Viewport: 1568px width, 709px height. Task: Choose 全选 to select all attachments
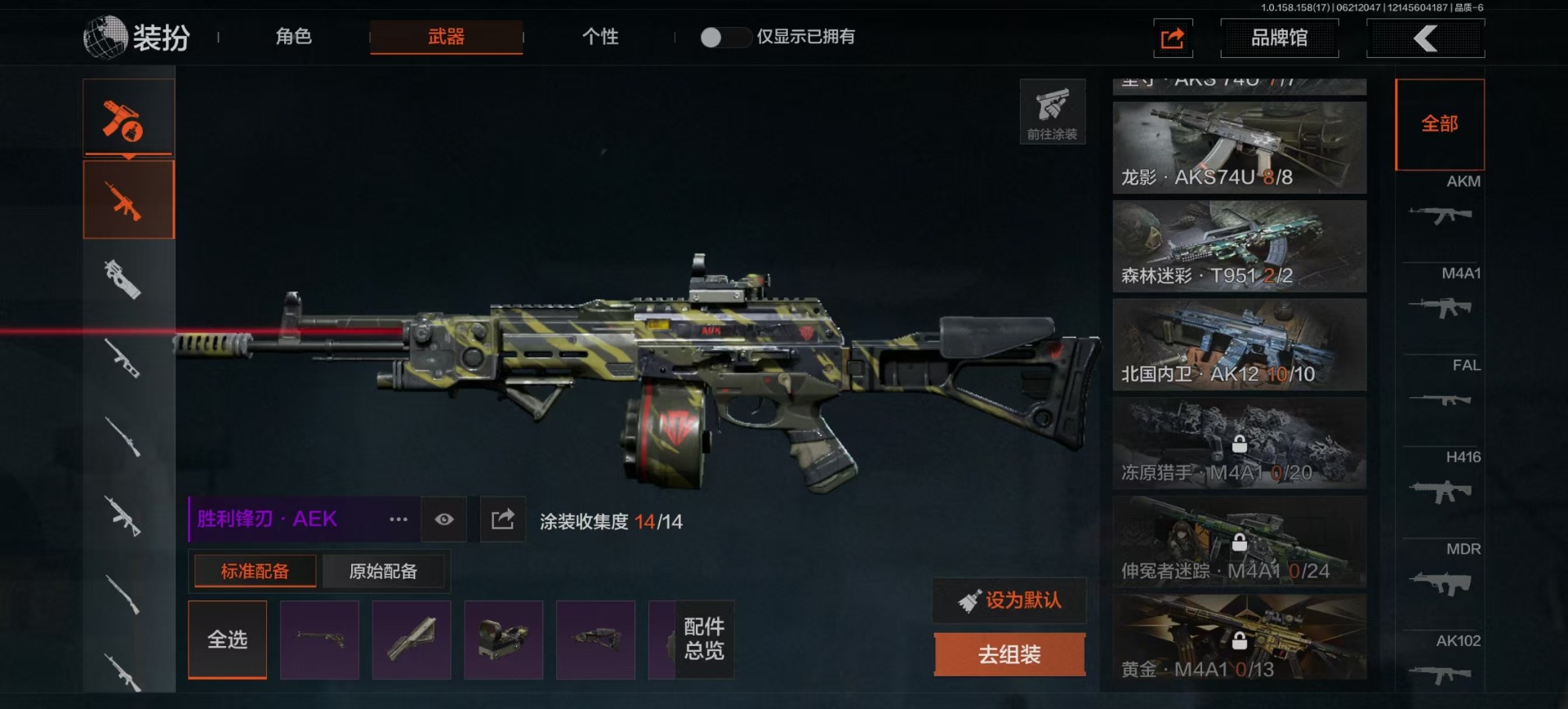click(227, 640)
